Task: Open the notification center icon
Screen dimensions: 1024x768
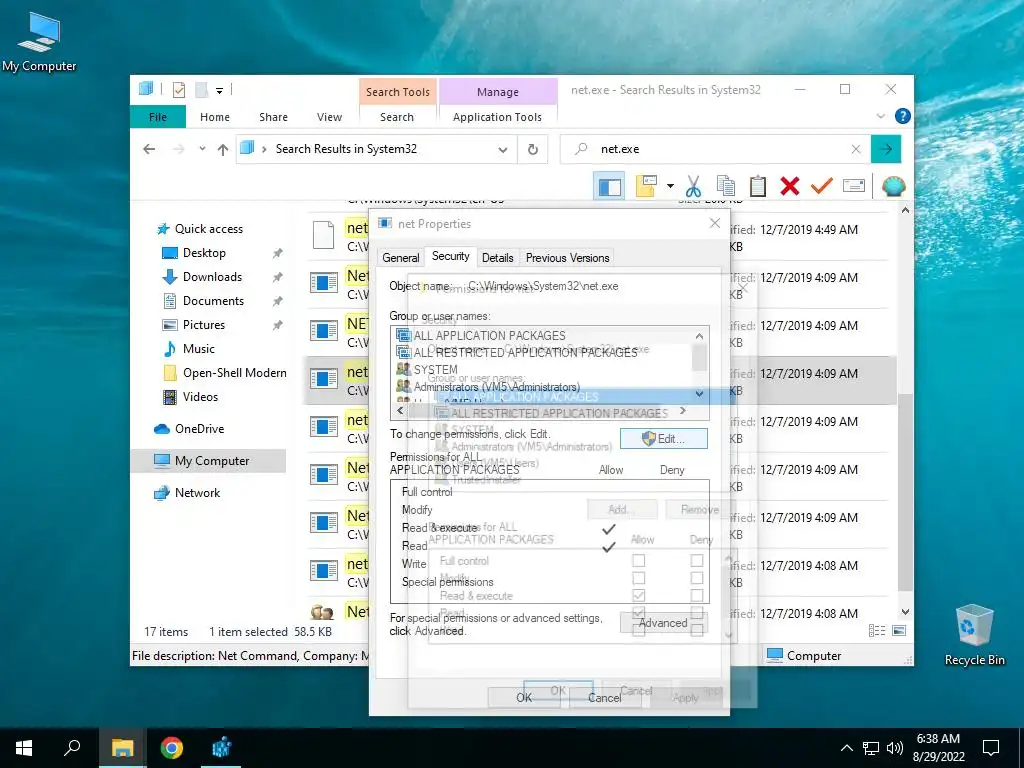Action: (x=991, y=748)
